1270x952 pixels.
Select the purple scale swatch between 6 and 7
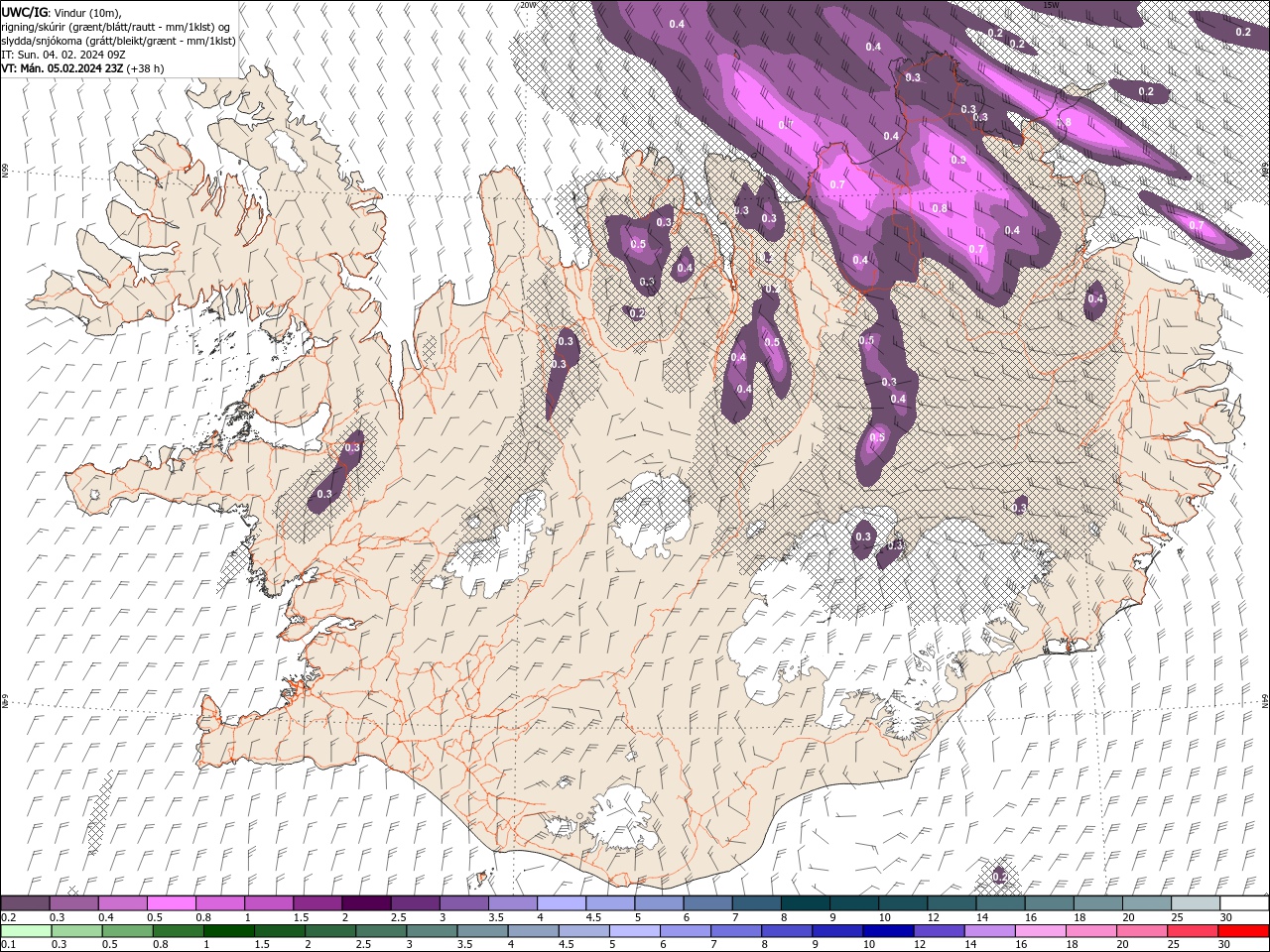[x=707, y=903]
